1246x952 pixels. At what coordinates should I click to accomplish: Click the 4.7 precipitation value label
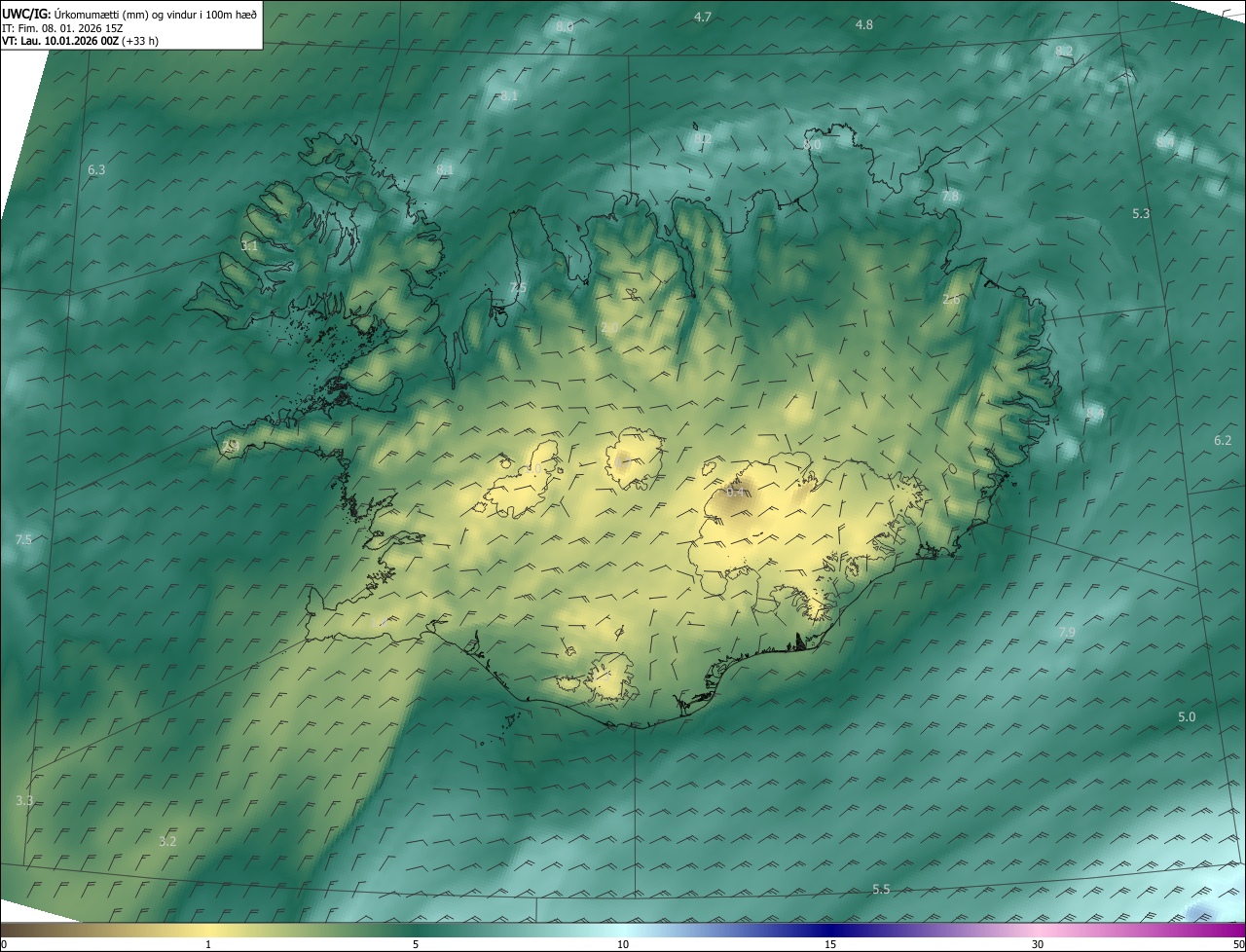pos(702,18)
